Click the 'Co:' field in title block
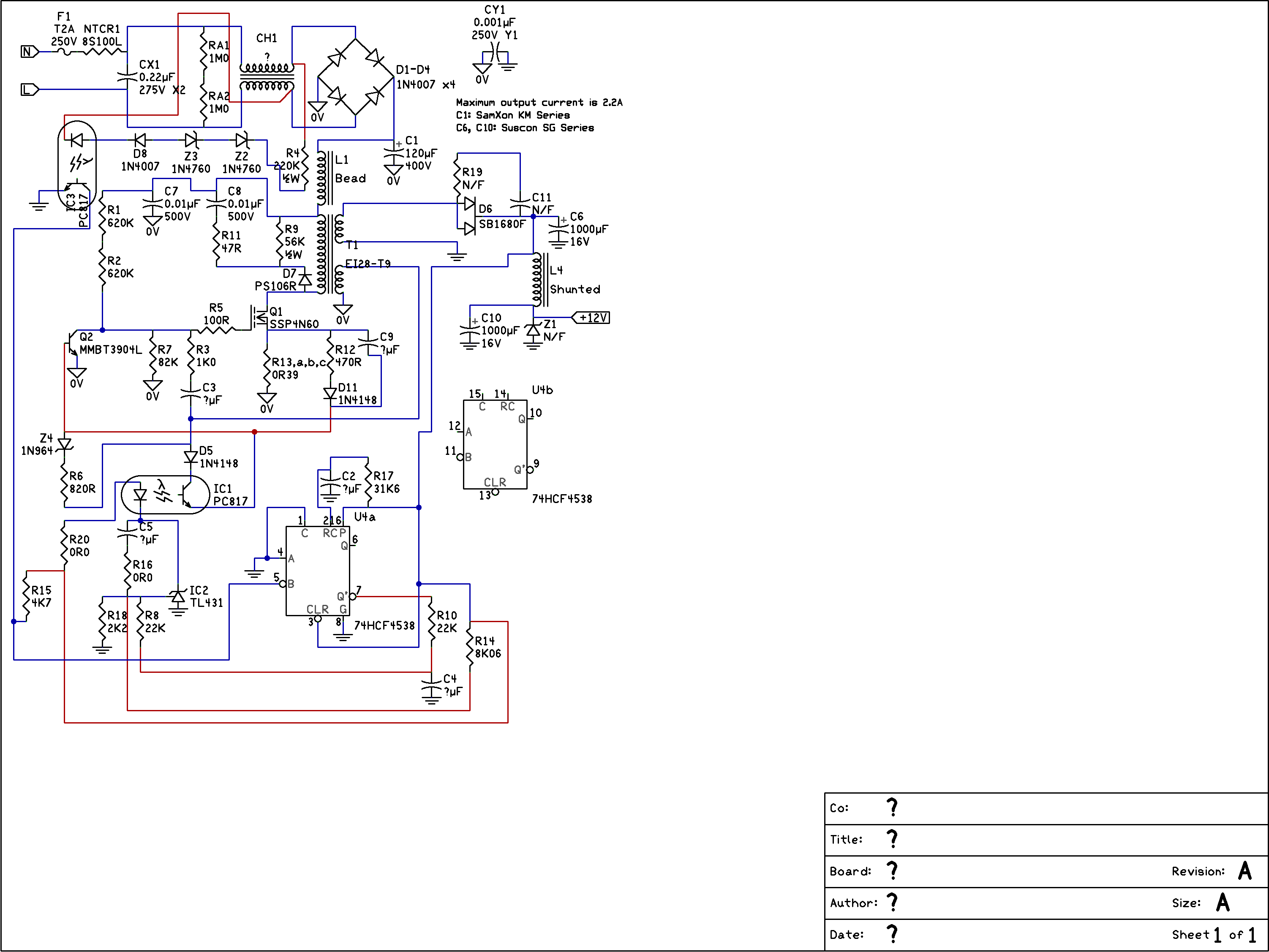1269x952 pixels. coord(1046,809)
